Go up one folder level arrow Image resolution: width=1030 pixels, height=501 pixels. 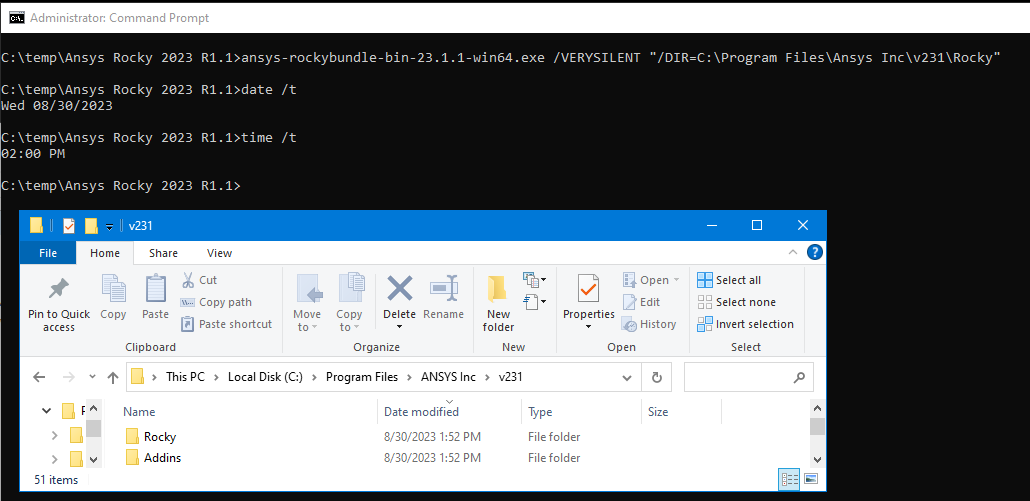click(113, 377)
